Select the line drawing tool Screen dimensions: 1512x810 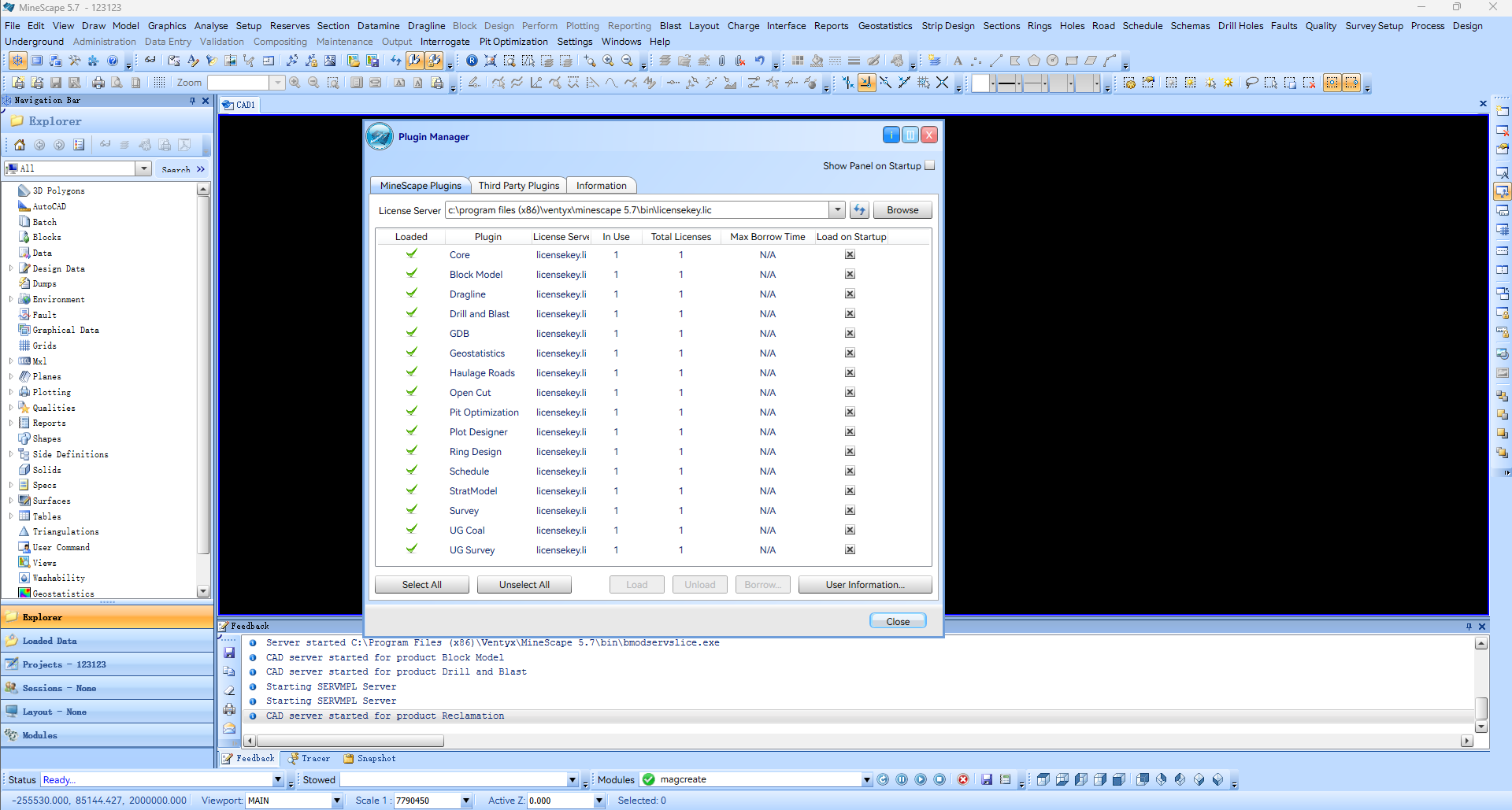pyautogui.click(x=995, y=61)
